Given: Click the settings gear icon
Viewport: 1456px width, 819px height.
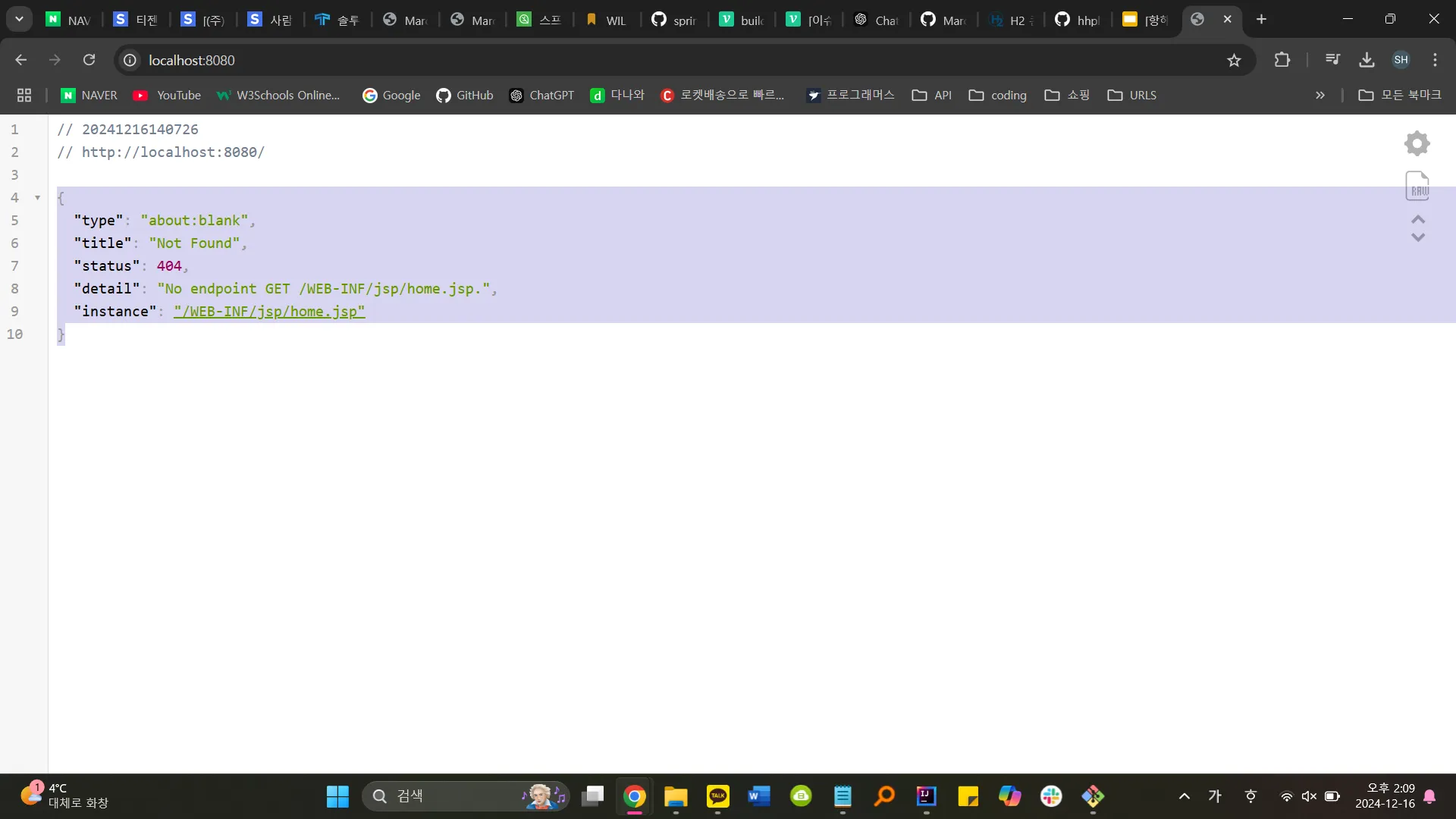Looking at the screenshot, I should pyautogui.click(x=1418, y=143).
